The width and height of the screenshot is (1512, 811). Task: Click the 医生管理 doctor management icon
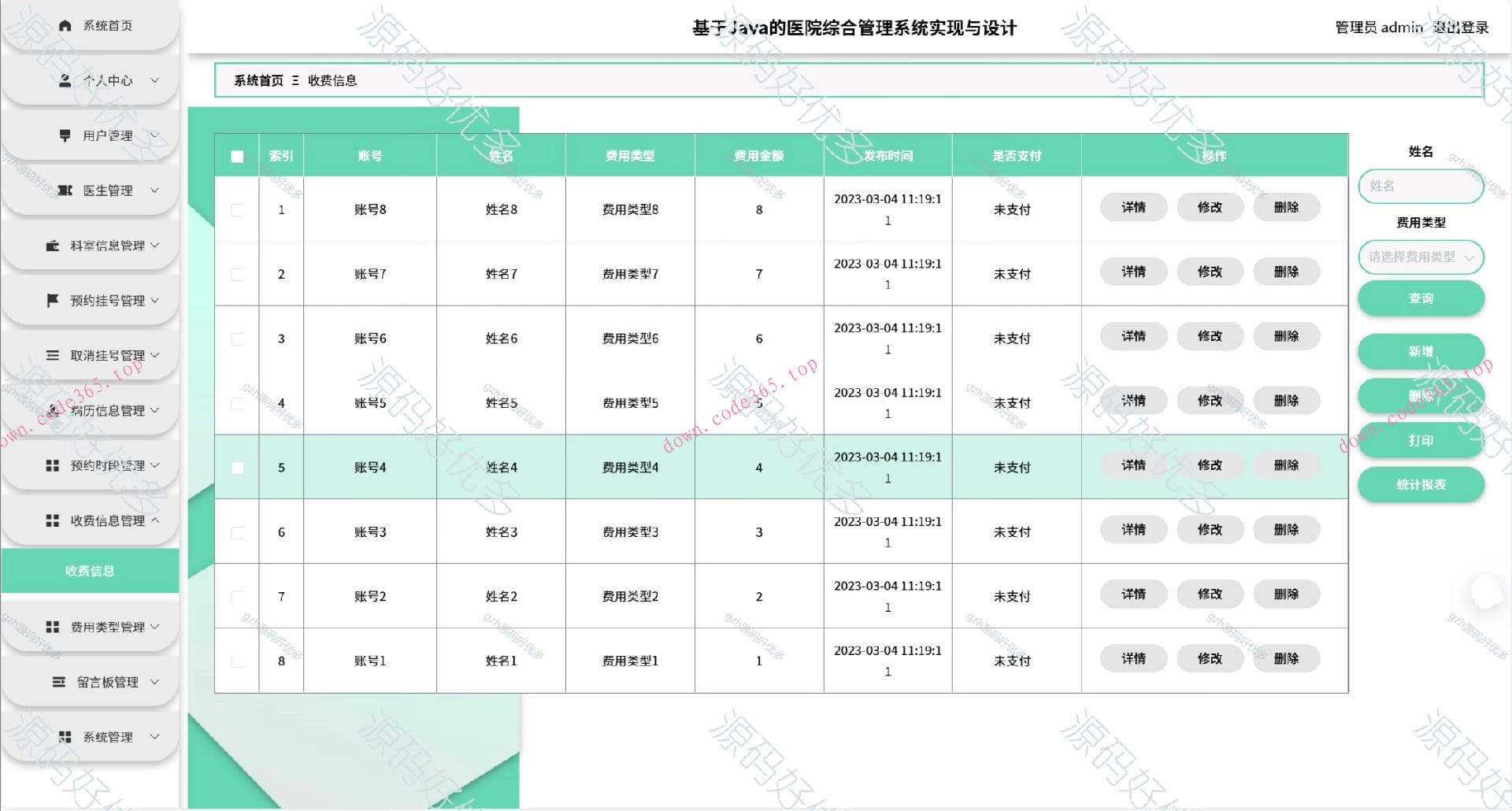65,190
